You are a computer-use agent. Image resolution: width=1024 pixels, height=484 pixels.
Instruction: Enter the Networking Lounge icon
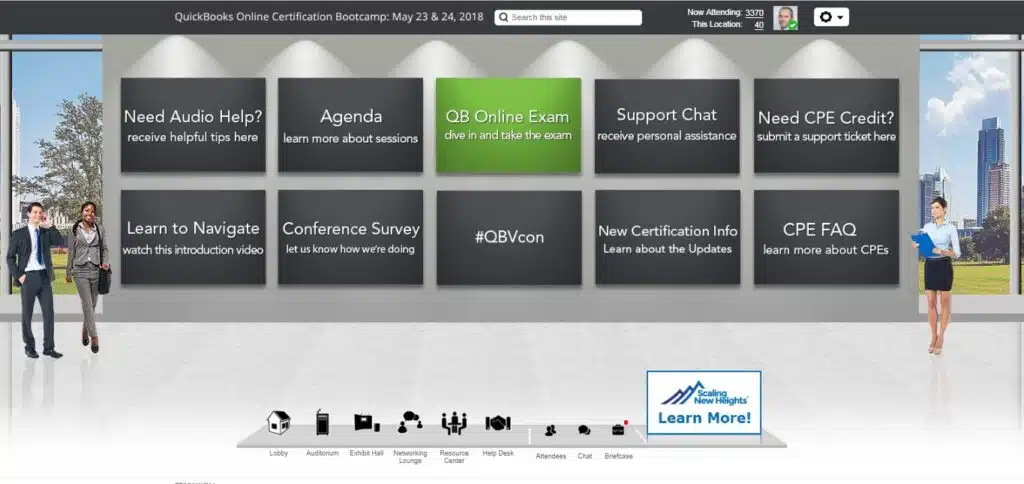pyautogui.click(x=410, y=422)
